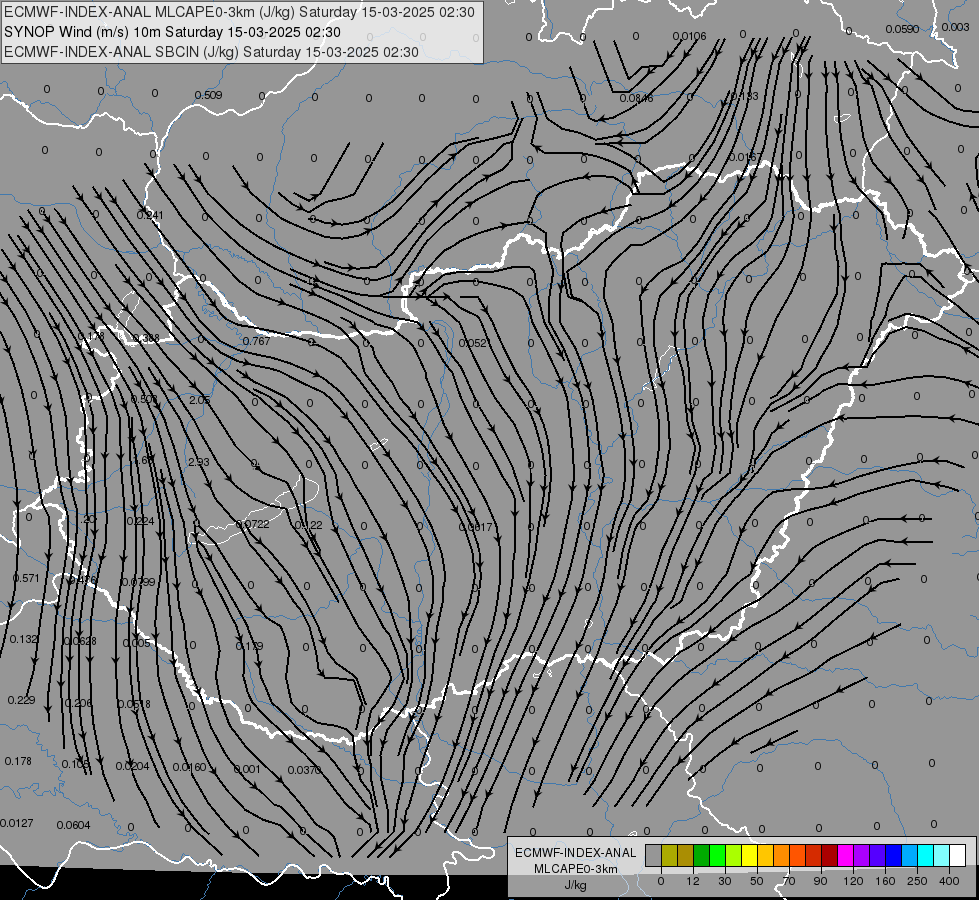This screenshot has height=900, width=979.
Task: Click map value 2.05
Action: (200, 400)
